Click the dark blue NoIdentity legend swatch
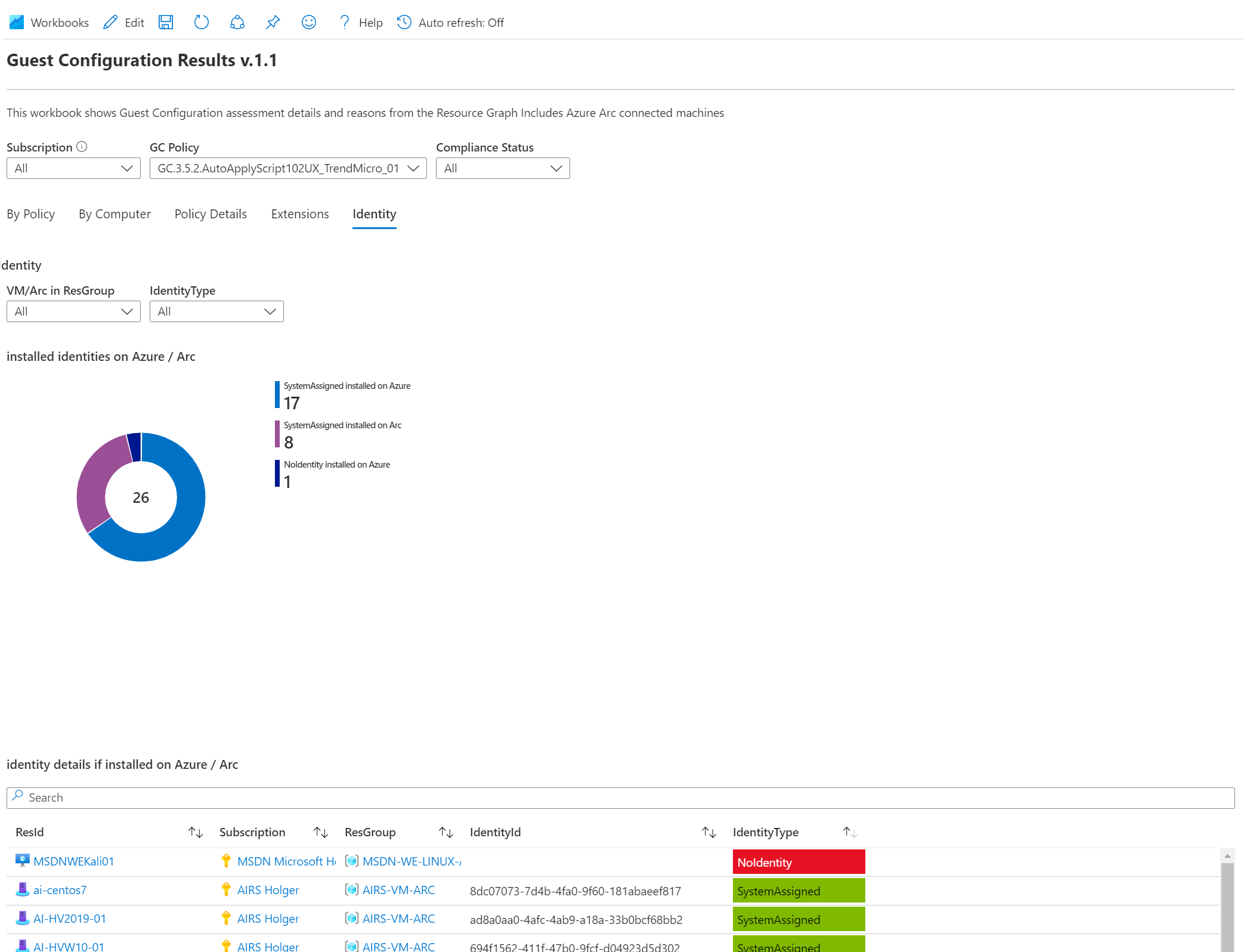 (277, 474)
